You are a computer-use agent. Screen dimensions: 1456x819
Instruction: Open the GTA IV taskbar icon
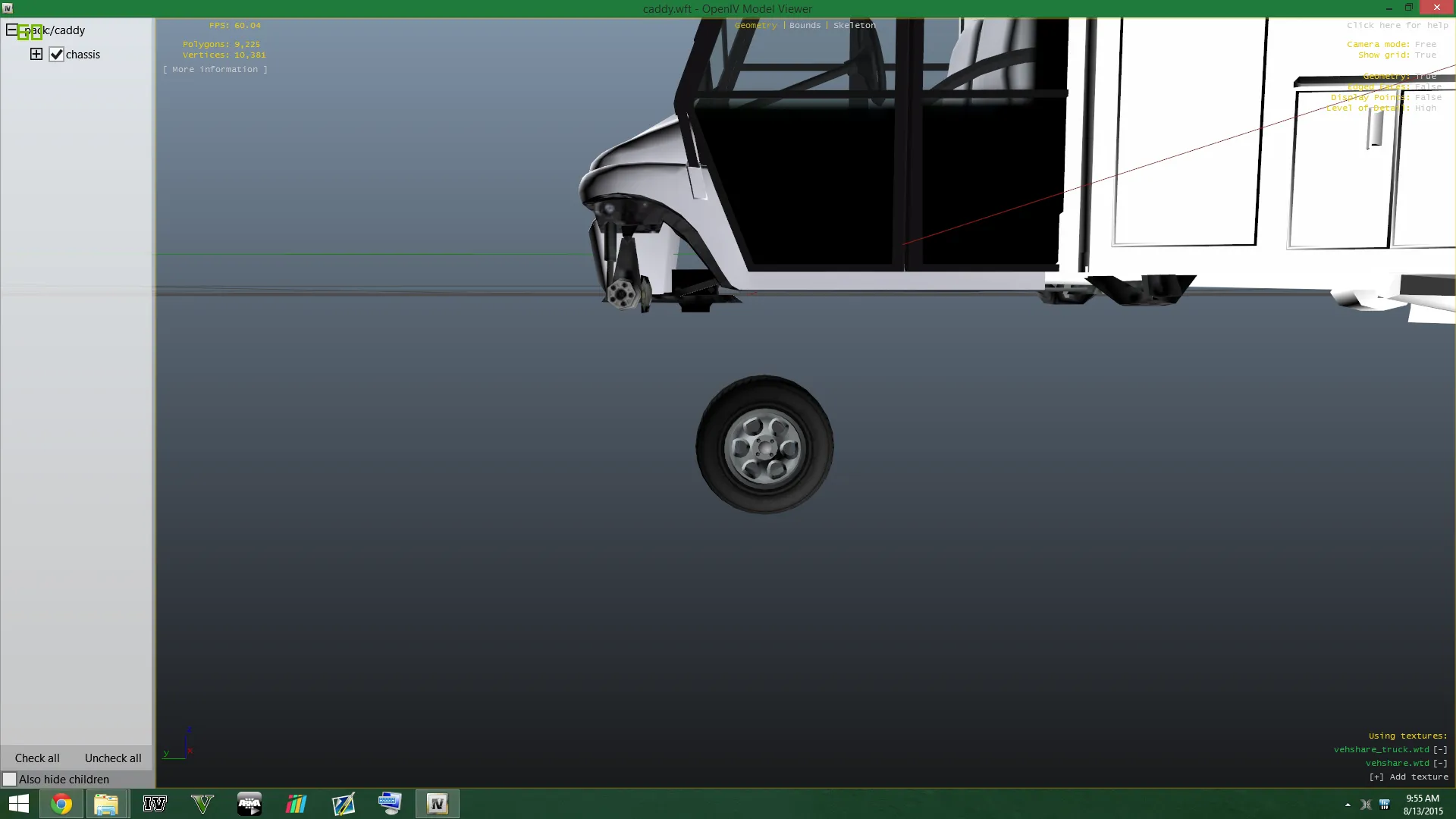point(155,804)
